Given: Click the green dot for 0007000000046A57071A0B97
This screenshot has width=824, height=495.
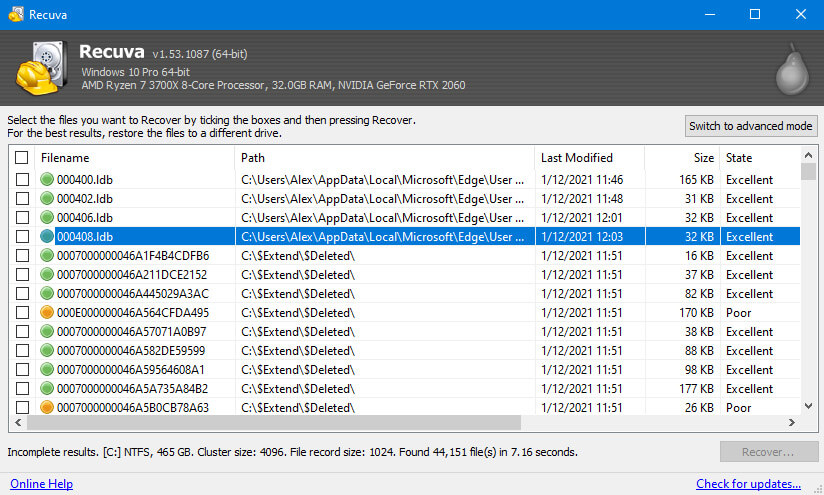Looking at the screenshot, I should pos(47,332).
